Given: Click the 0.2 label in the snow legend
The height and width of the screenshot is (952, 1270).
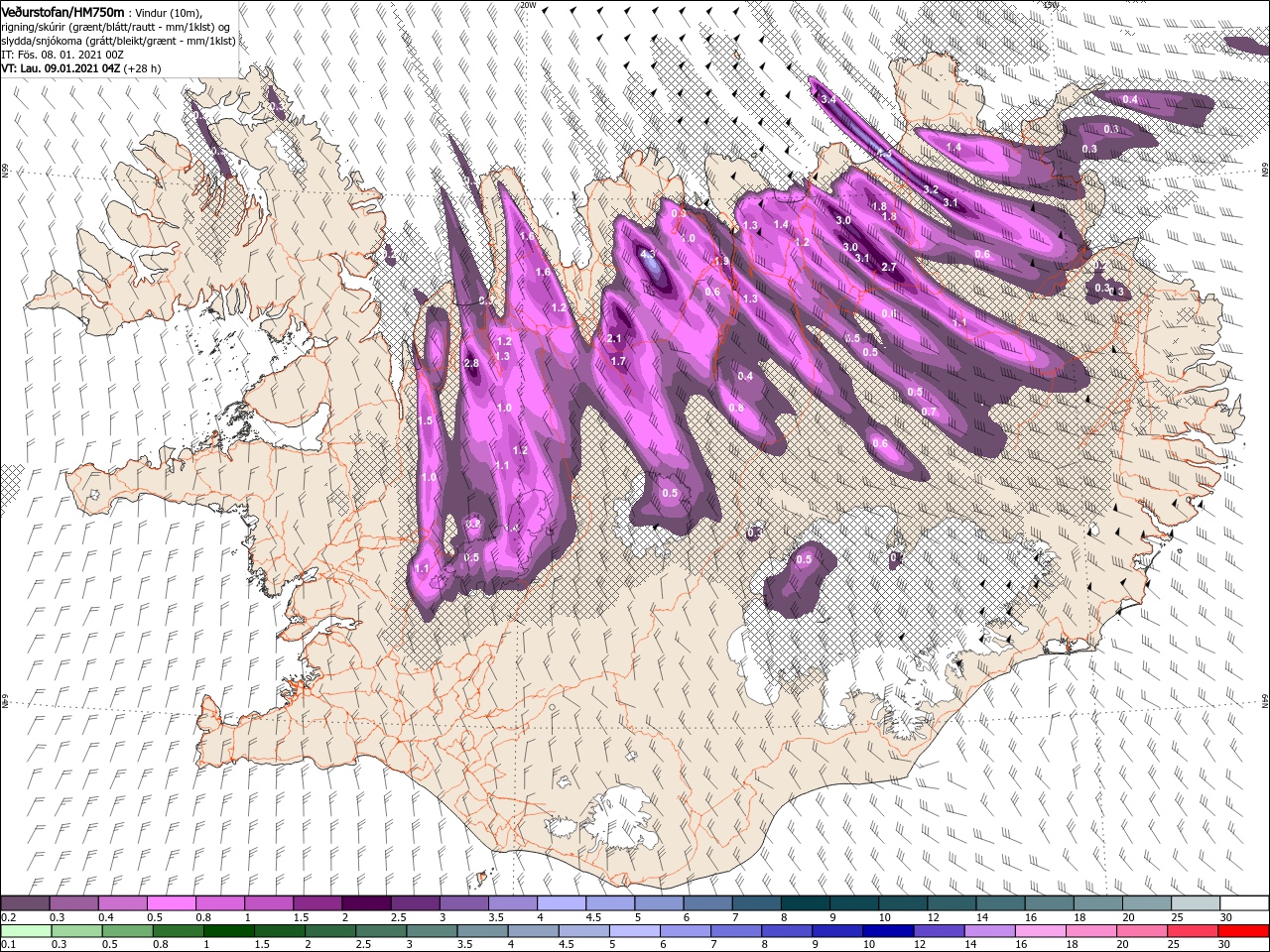Looking at the screenshot, I should click(8, 917).
